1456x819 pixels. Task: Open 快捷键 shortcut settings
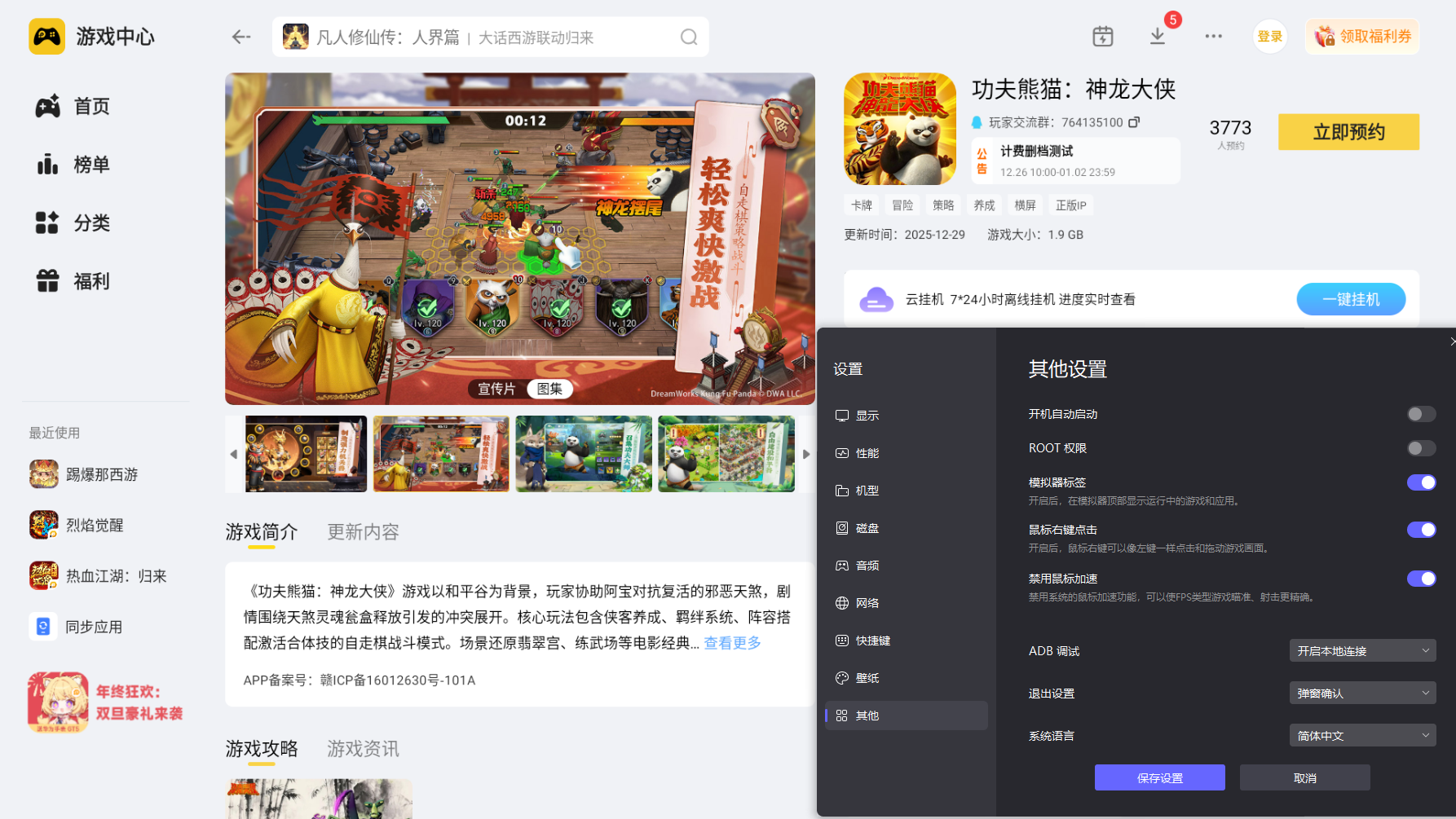(907, 641)
